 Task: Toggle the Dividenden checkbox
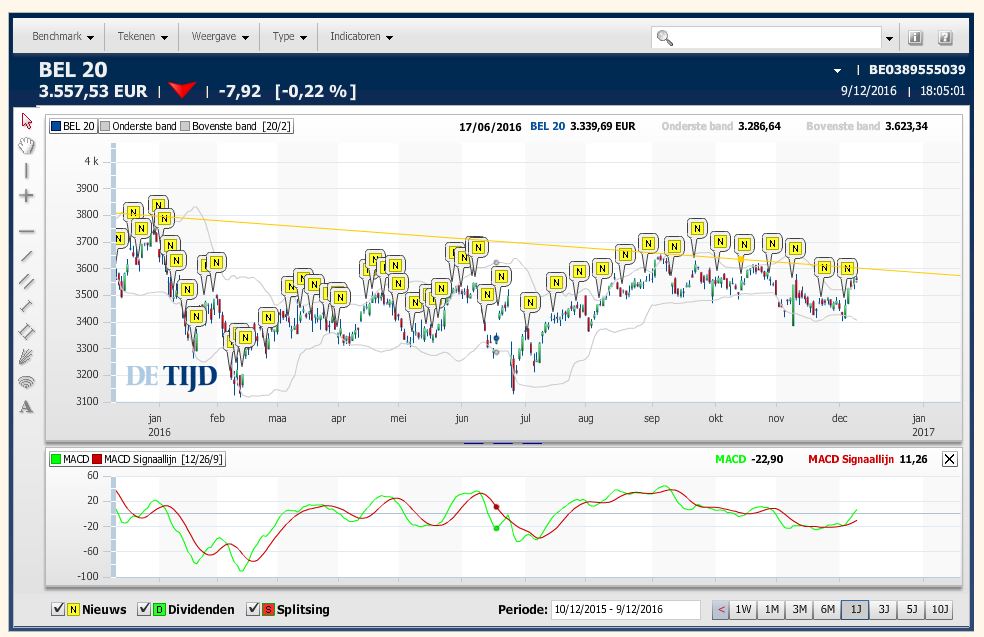(144, 609)
